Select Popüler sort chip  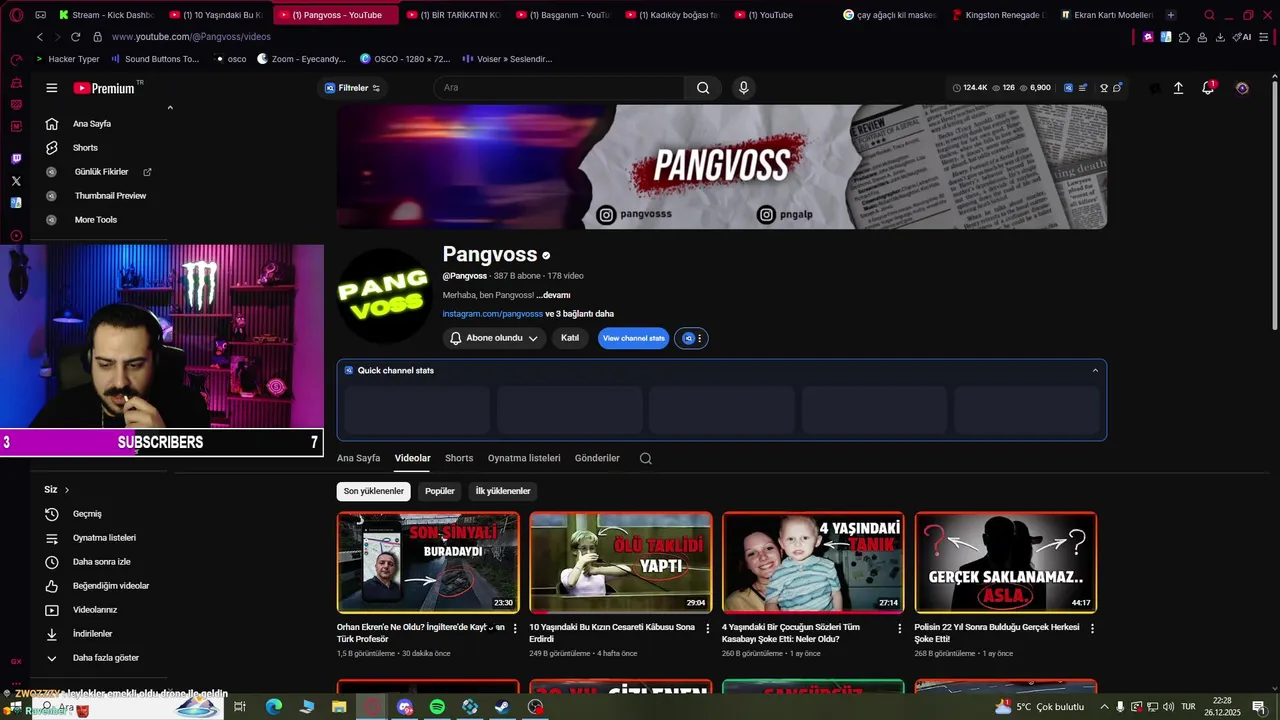[x=440, y=491]
